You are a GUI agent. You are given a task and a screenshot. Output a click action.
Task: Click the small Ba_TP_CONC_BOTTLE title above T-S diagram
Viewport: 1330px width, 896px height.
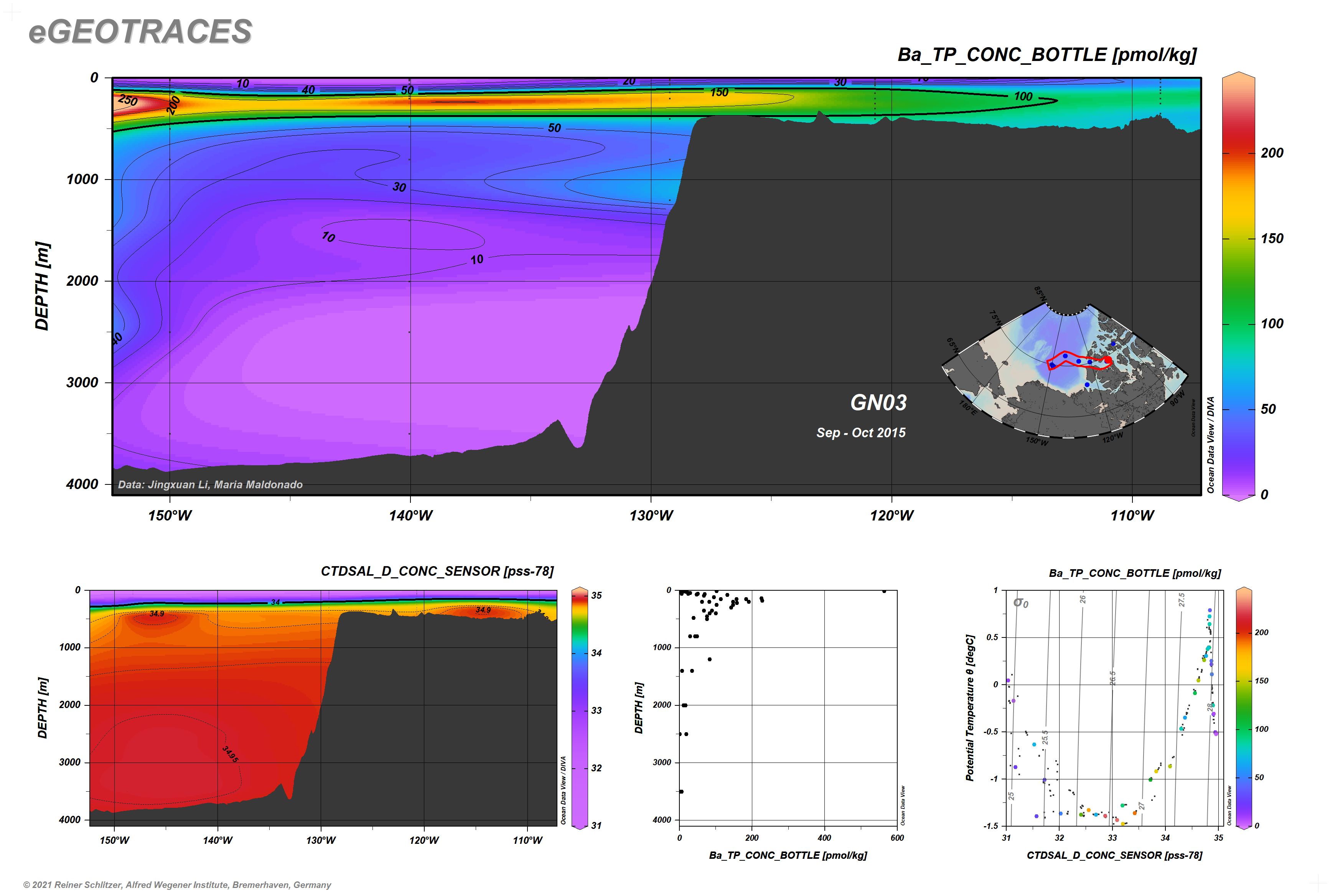point(1134,573)
